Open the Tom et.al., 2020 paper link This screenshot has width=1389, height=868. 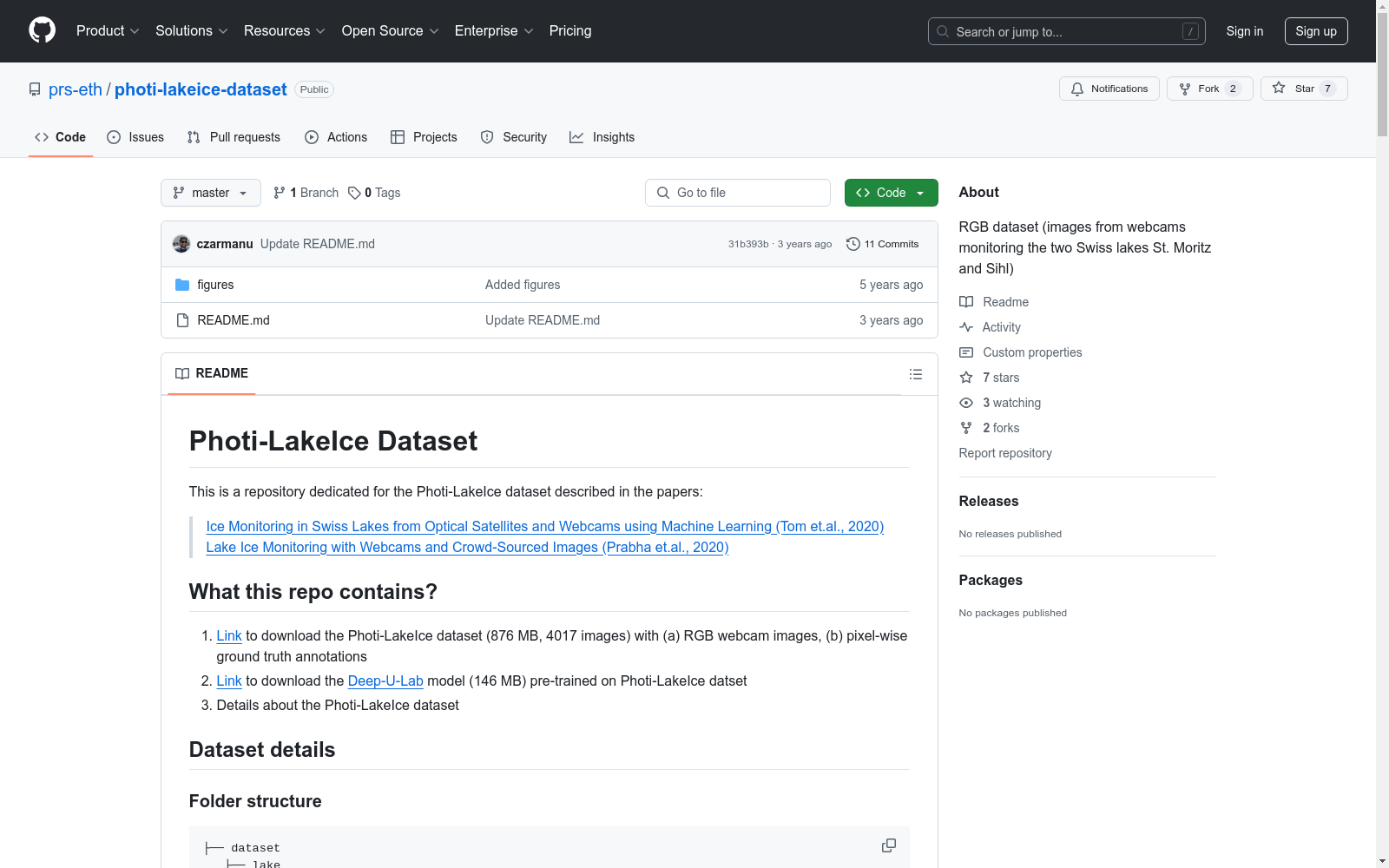545,526
